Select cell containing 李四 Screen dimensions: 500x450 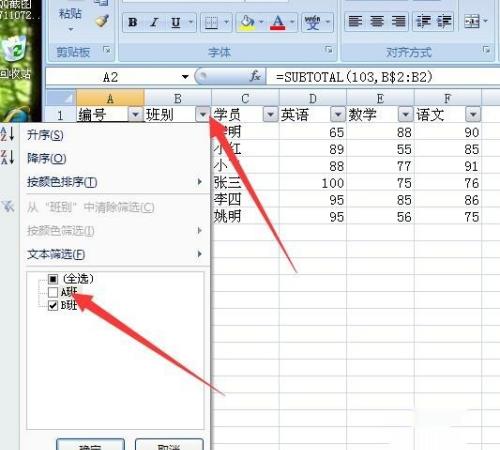245,200
